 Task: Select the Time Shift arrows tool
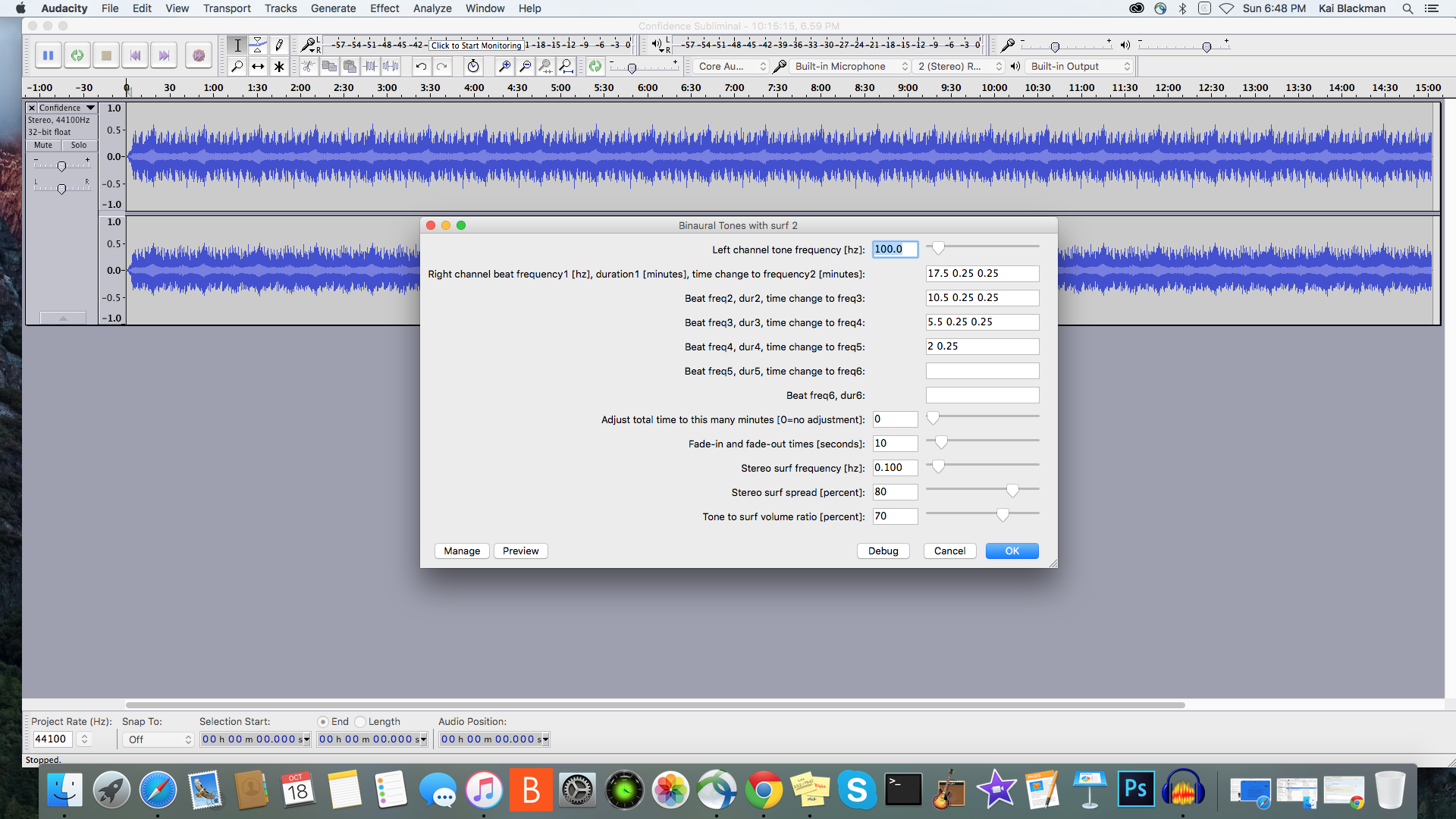(258, 67)
